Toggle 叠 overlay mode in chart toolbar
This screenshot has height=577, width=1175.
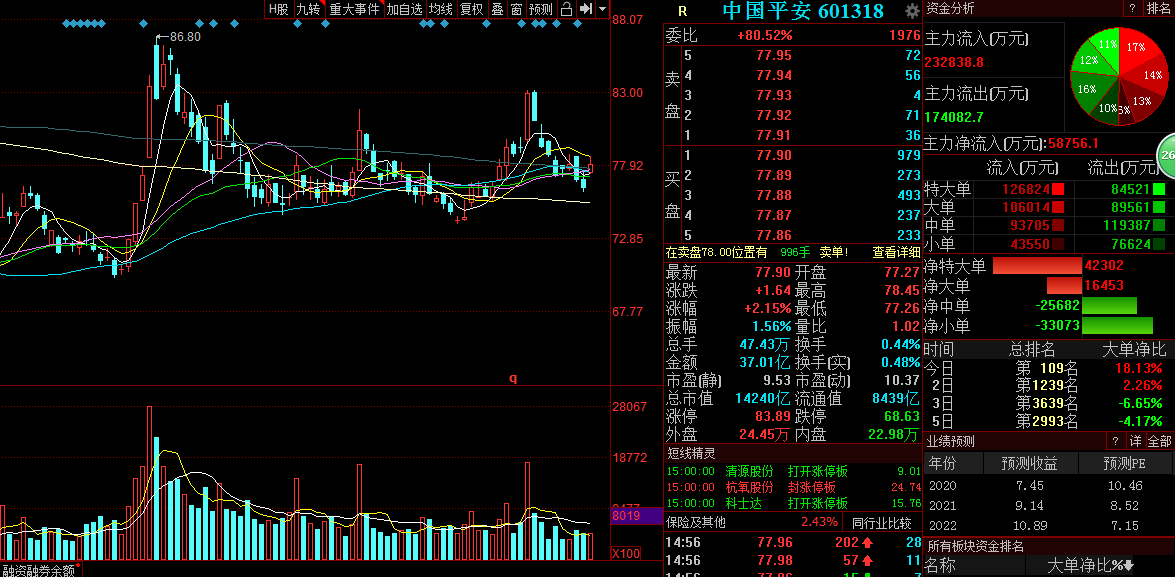pyautogui.click(x=498, y=9)
